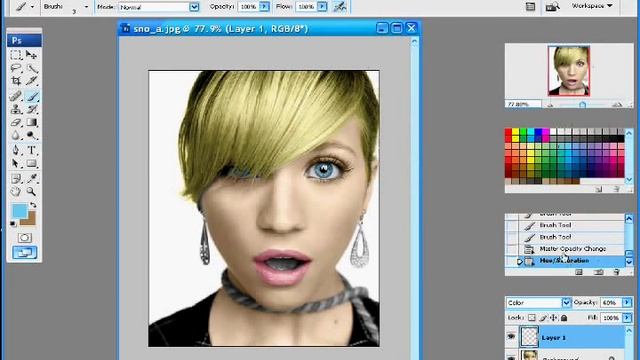This screenshot has height=360, width=640.
Task: Open the Brush preset picker dropdown
Action: [86, 7]
